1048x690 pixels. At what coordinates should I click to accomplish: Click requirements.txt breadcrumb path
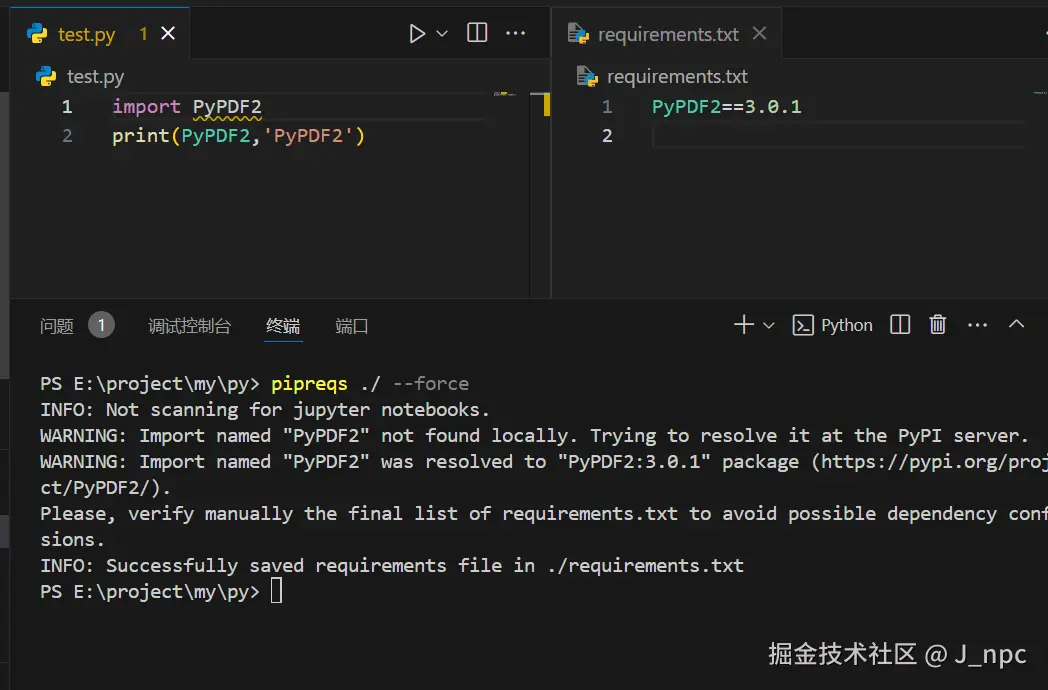tap(677, 77)
